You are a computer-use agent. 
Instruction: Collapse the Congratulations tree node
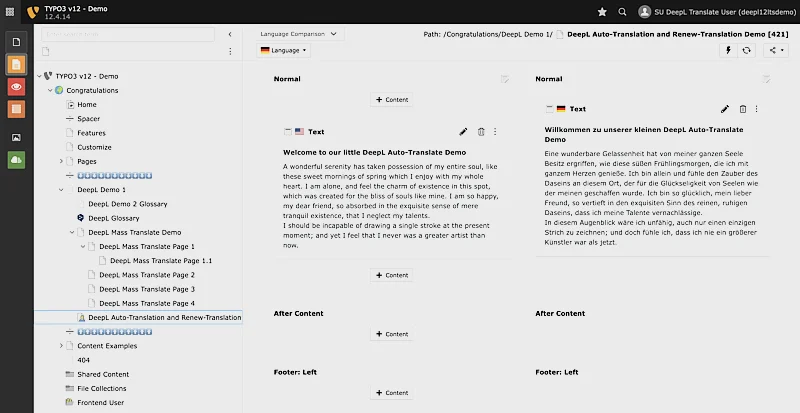coord(50,90)
